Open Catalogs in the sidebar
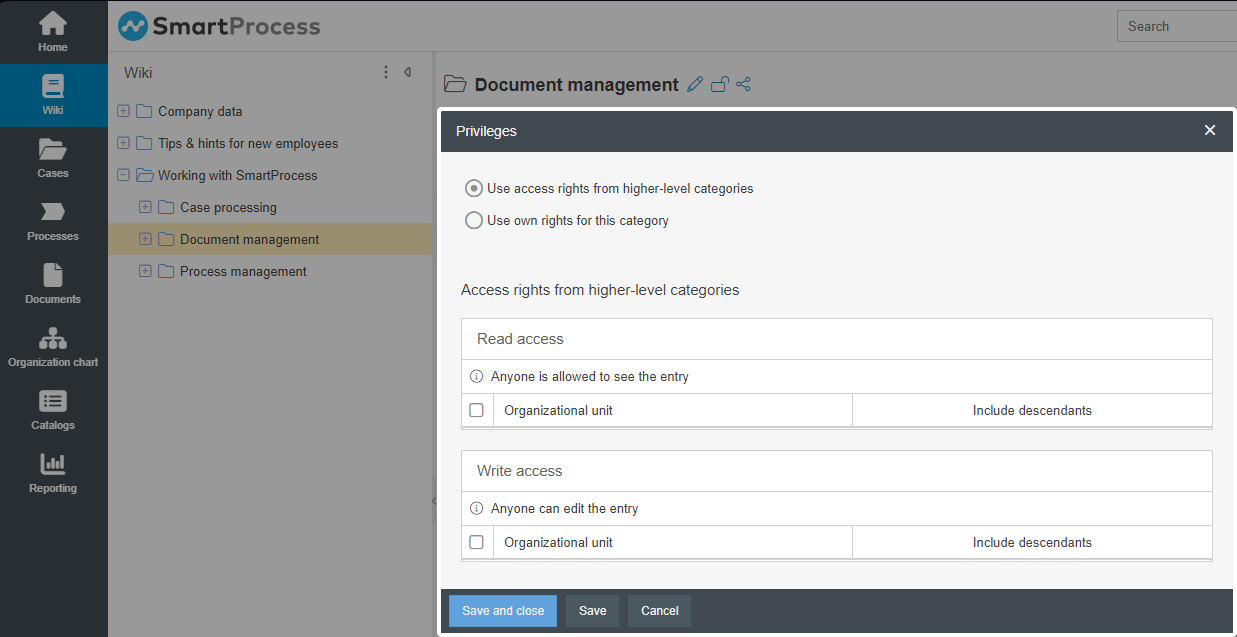Image resolution: width=1237 pixels, height=637 pixels. point(53,410)
